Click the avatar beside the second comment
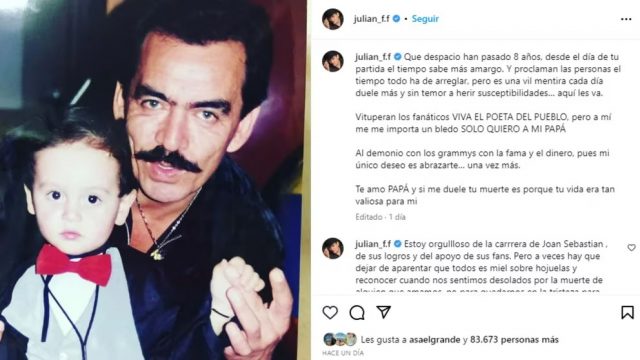Viewport: 640px width, 360px height. click(333, 248)
